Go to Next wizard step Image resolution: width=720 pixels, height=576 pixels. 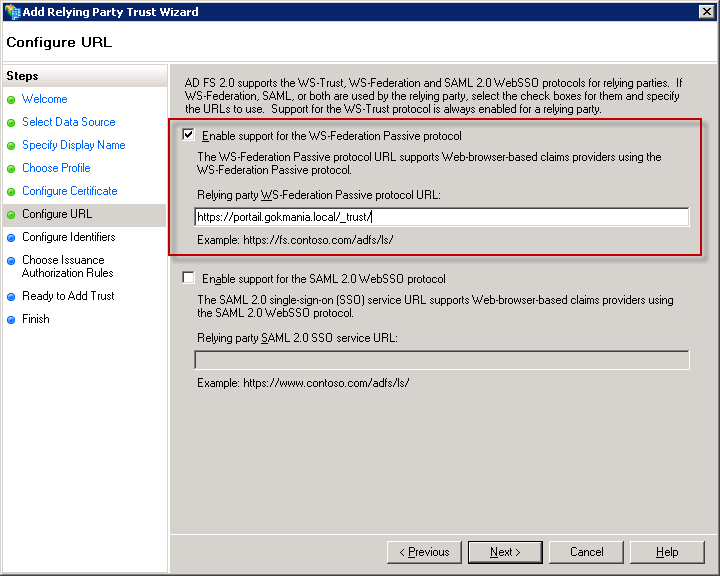[505, 552]
